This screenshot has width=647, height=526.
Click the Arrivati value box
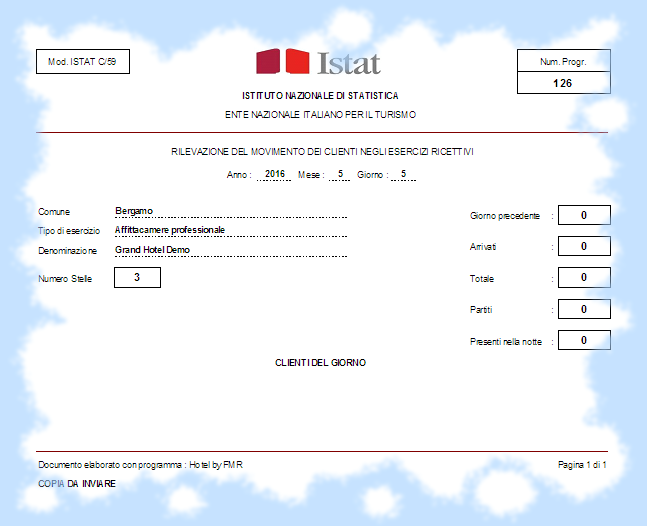[x=584, y=246]
